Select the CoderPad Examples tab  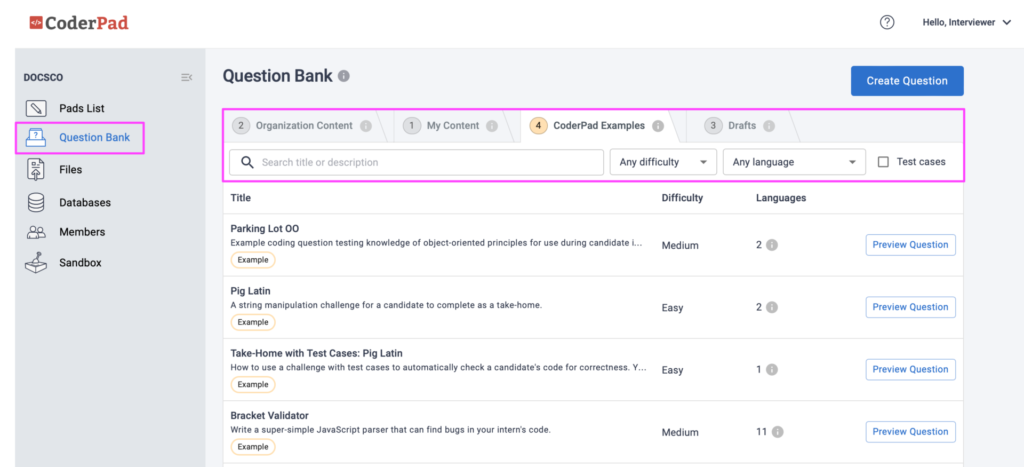[599, 126]
